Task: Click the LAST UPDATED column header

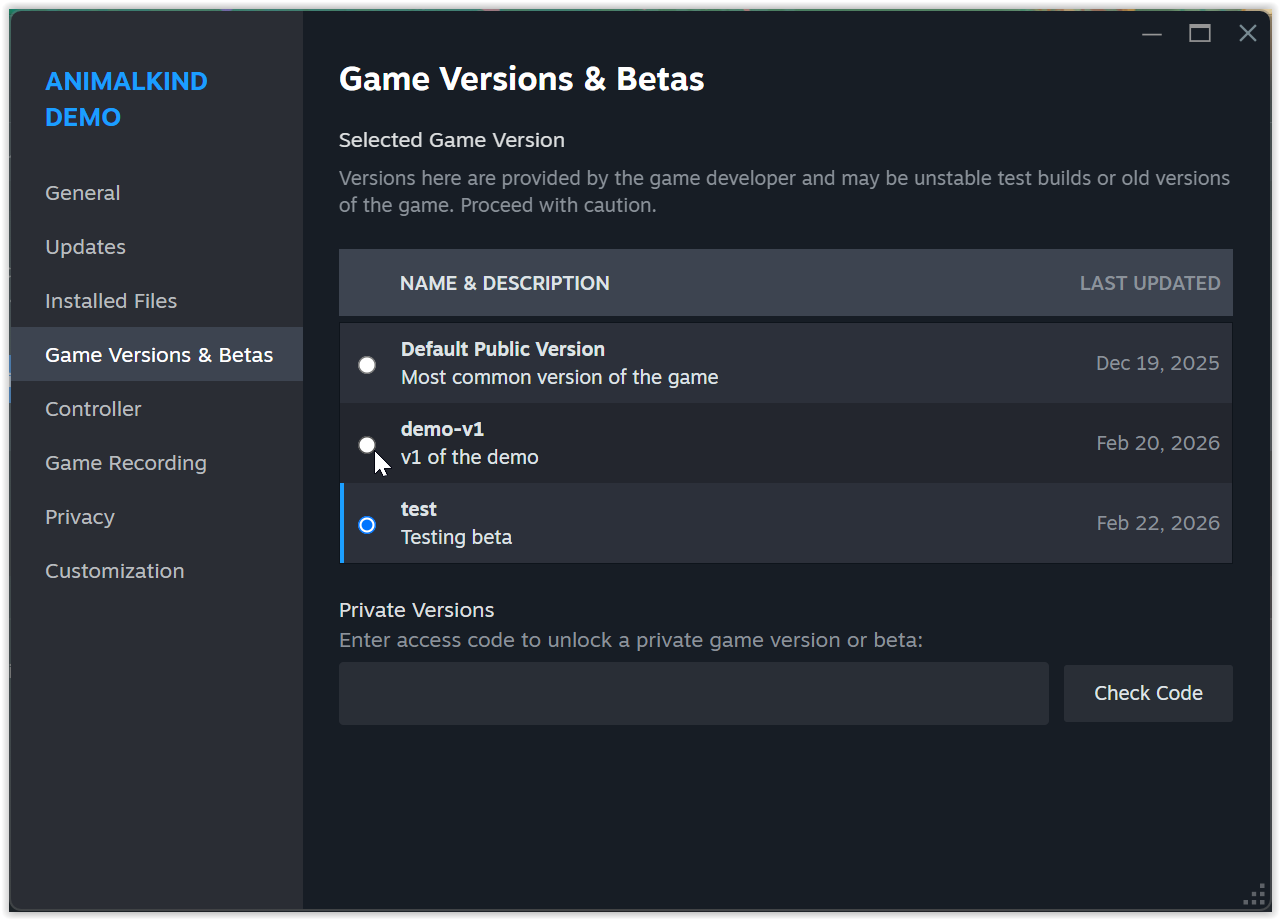Action: click(1150, 283)
